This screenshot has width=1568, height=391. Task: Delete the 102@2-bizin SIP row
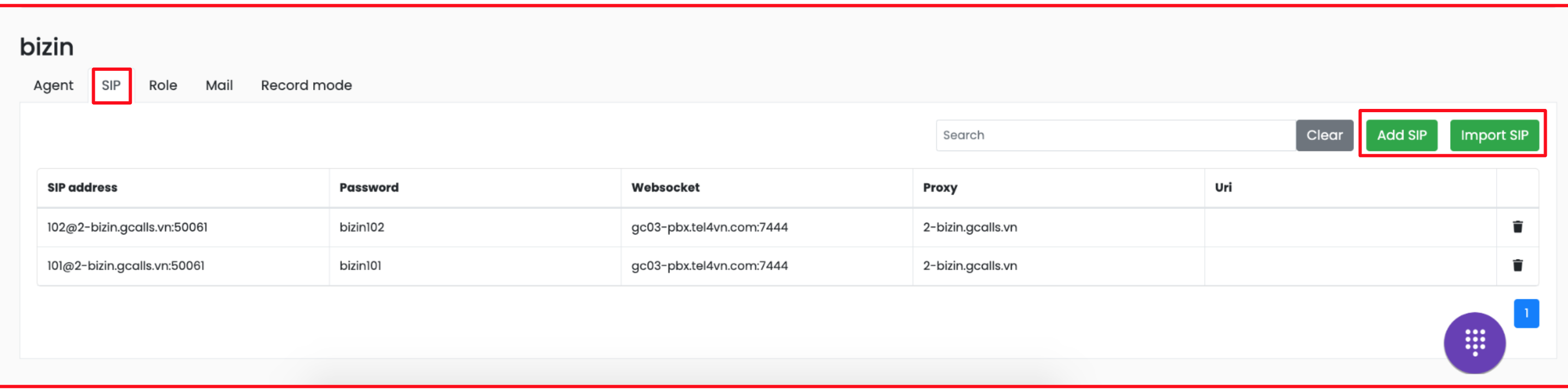click(x=1517, y=227)
